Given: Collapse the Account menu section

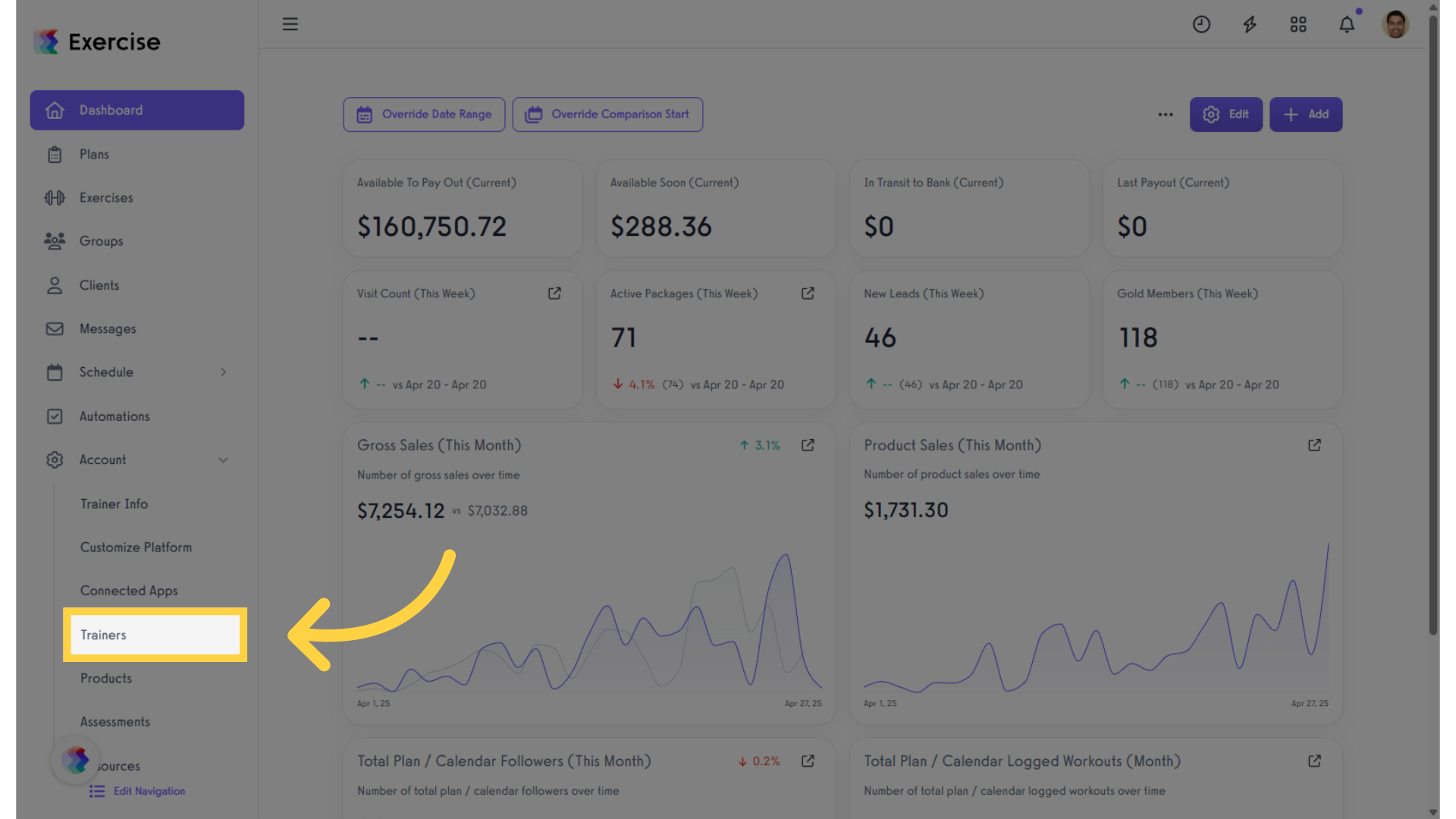Looking at the screenshot, I should pos(223,460).
